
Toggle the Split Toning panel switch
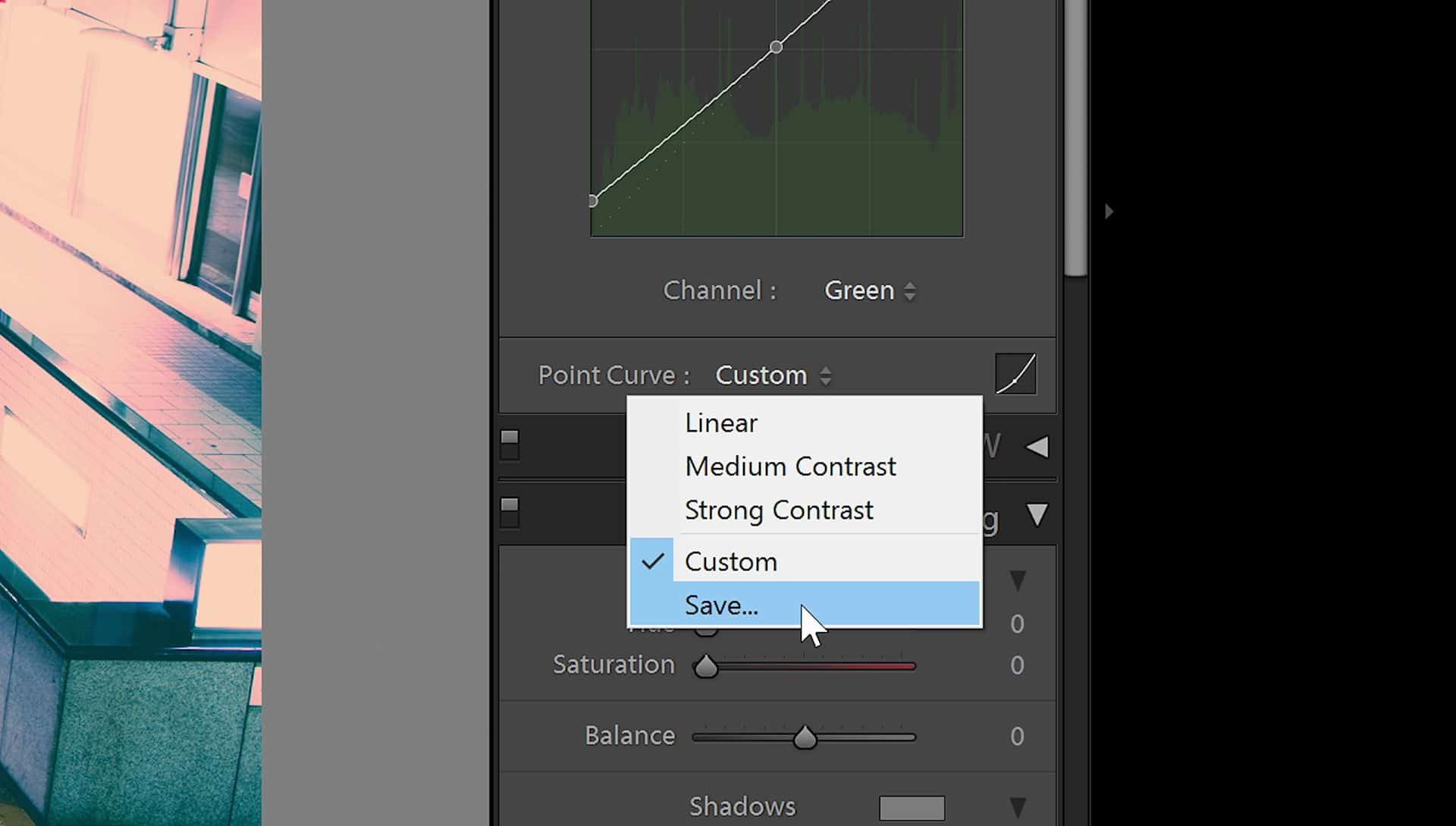tap(510, 513)
